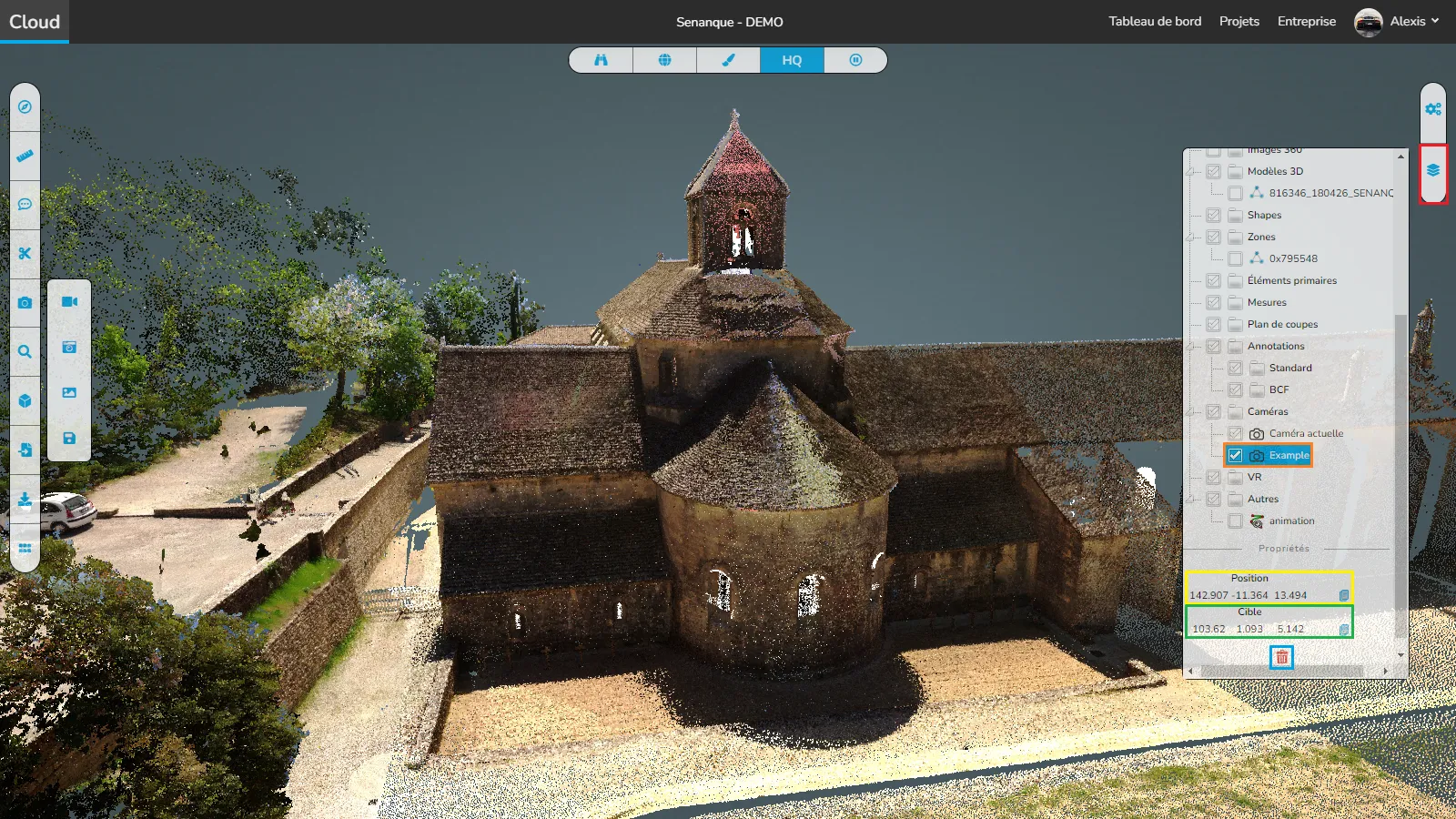Enable the animation checkbox

point(1235,521)
